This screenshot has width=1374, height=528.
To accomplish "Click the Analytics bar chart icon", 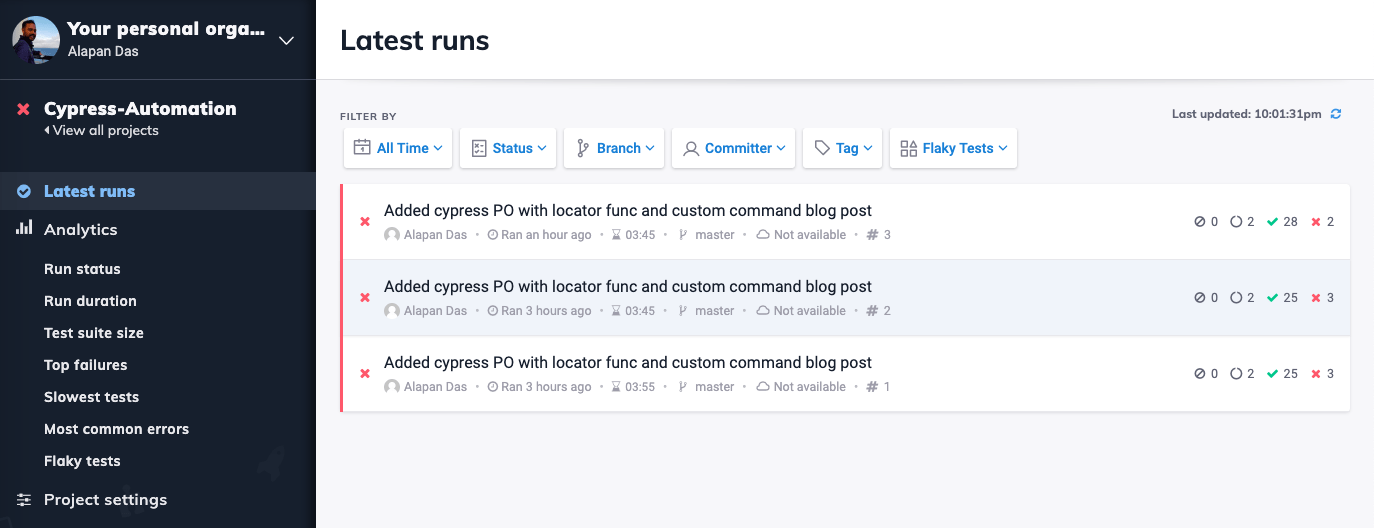I will (x=24, y=229).
